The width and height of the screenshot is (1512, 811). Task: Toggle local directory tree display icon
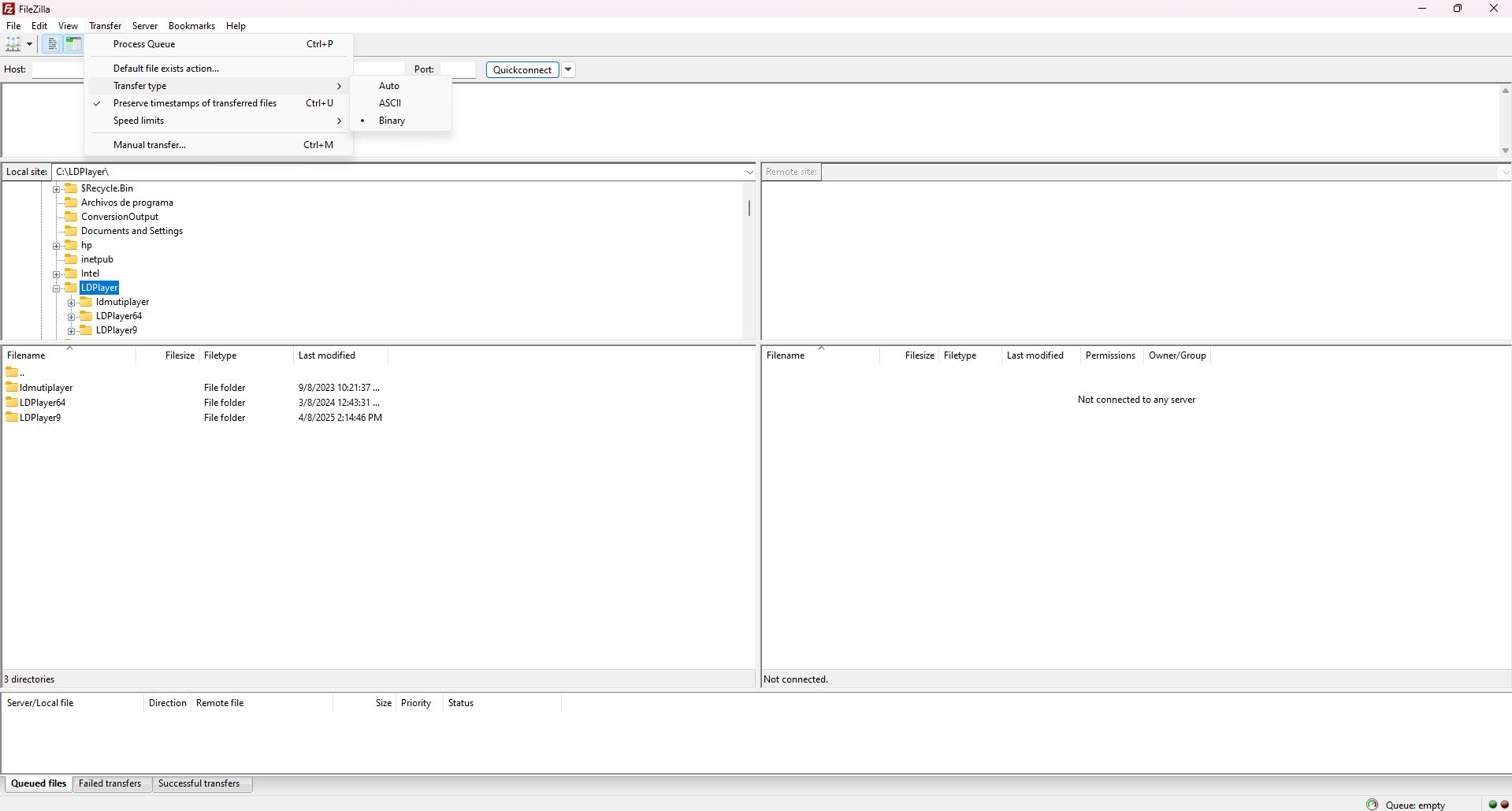pos(73,44)
